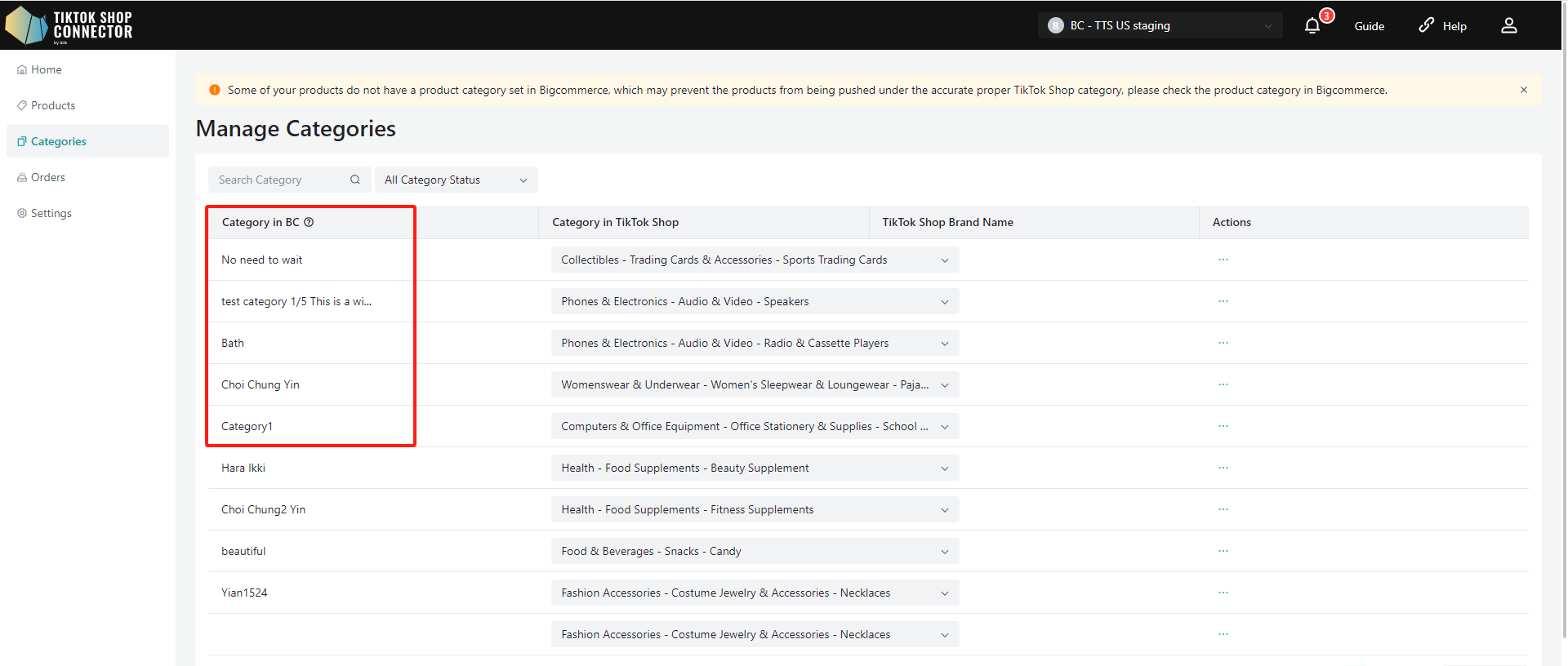The width and height of the screenshot is (1568, 666).
Task: Open actions menu for test category row
Action: 1223,301
